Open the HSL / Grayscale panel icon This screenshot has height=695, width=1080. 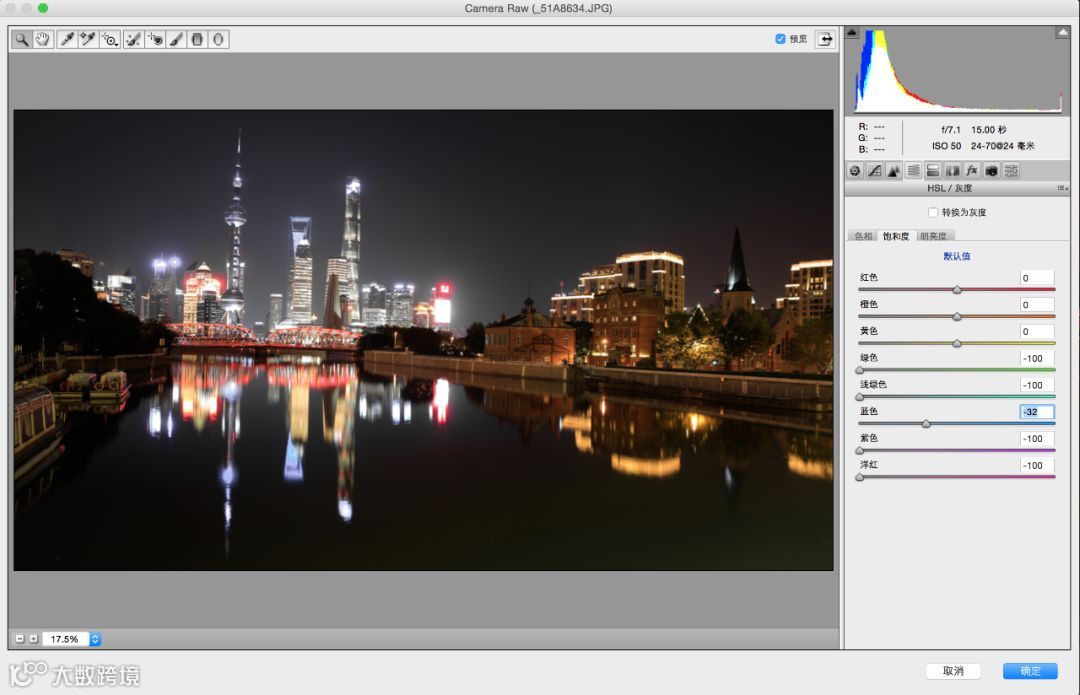913,171
